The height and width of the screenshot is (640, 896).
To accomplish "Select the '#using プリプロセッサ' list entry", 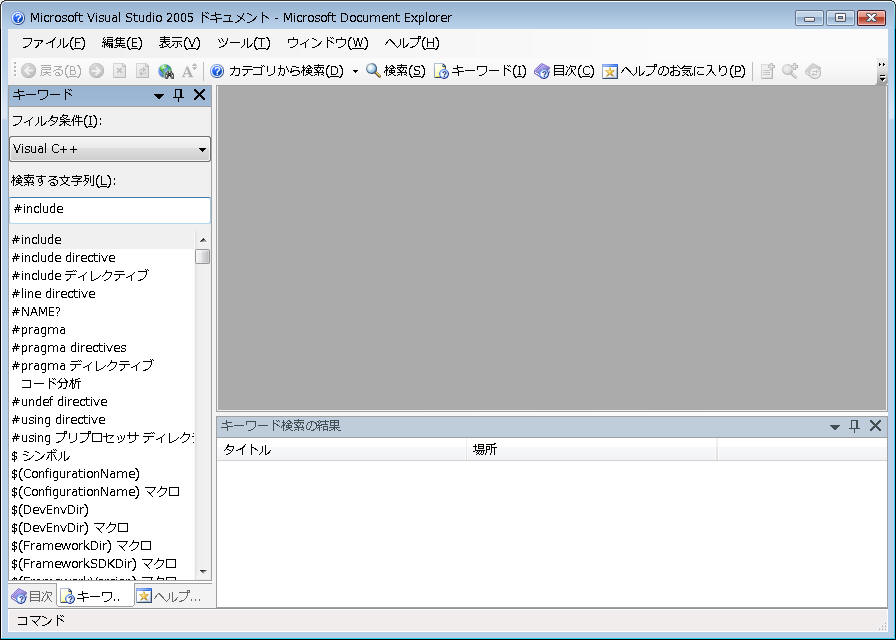I will 103,438.
